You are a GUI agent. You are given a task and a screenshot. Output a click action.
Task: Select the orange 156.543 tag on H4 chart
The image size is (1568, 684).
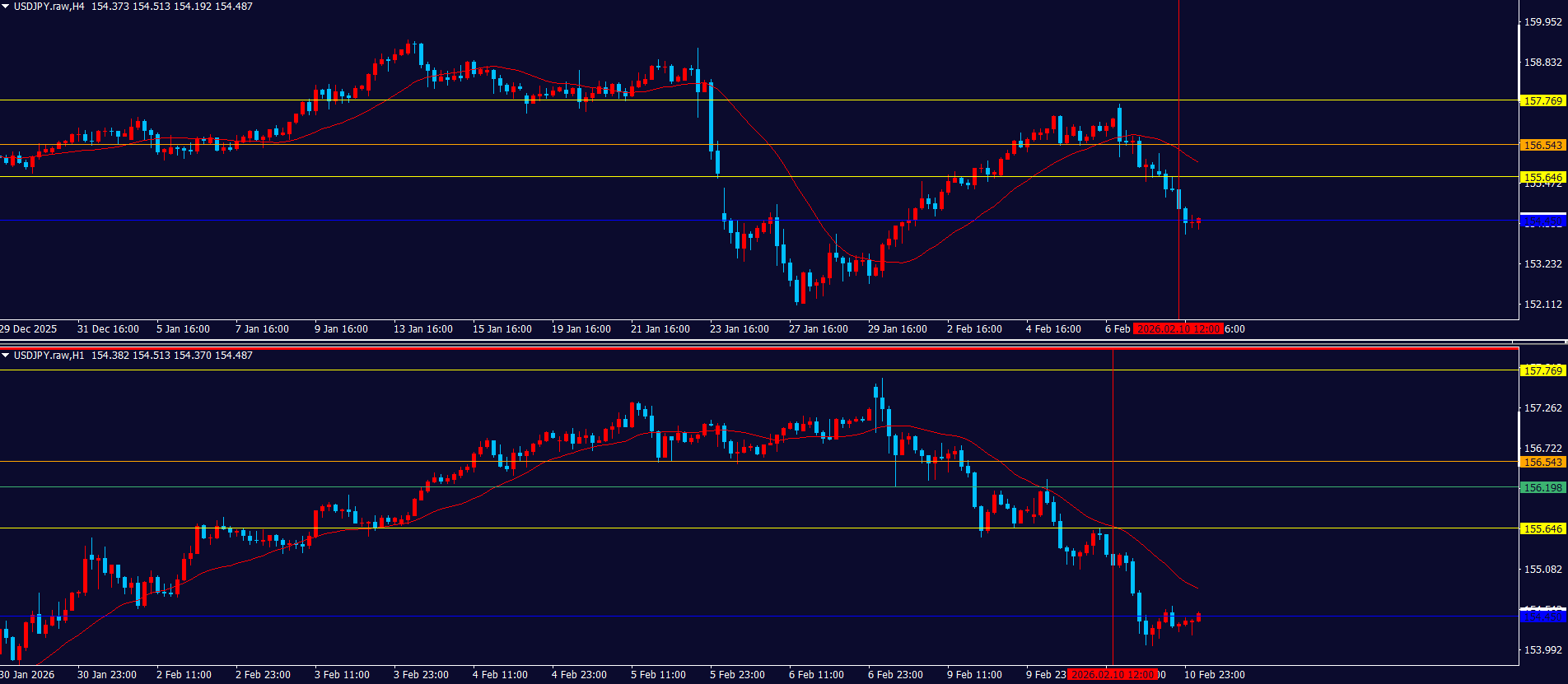1542,146
